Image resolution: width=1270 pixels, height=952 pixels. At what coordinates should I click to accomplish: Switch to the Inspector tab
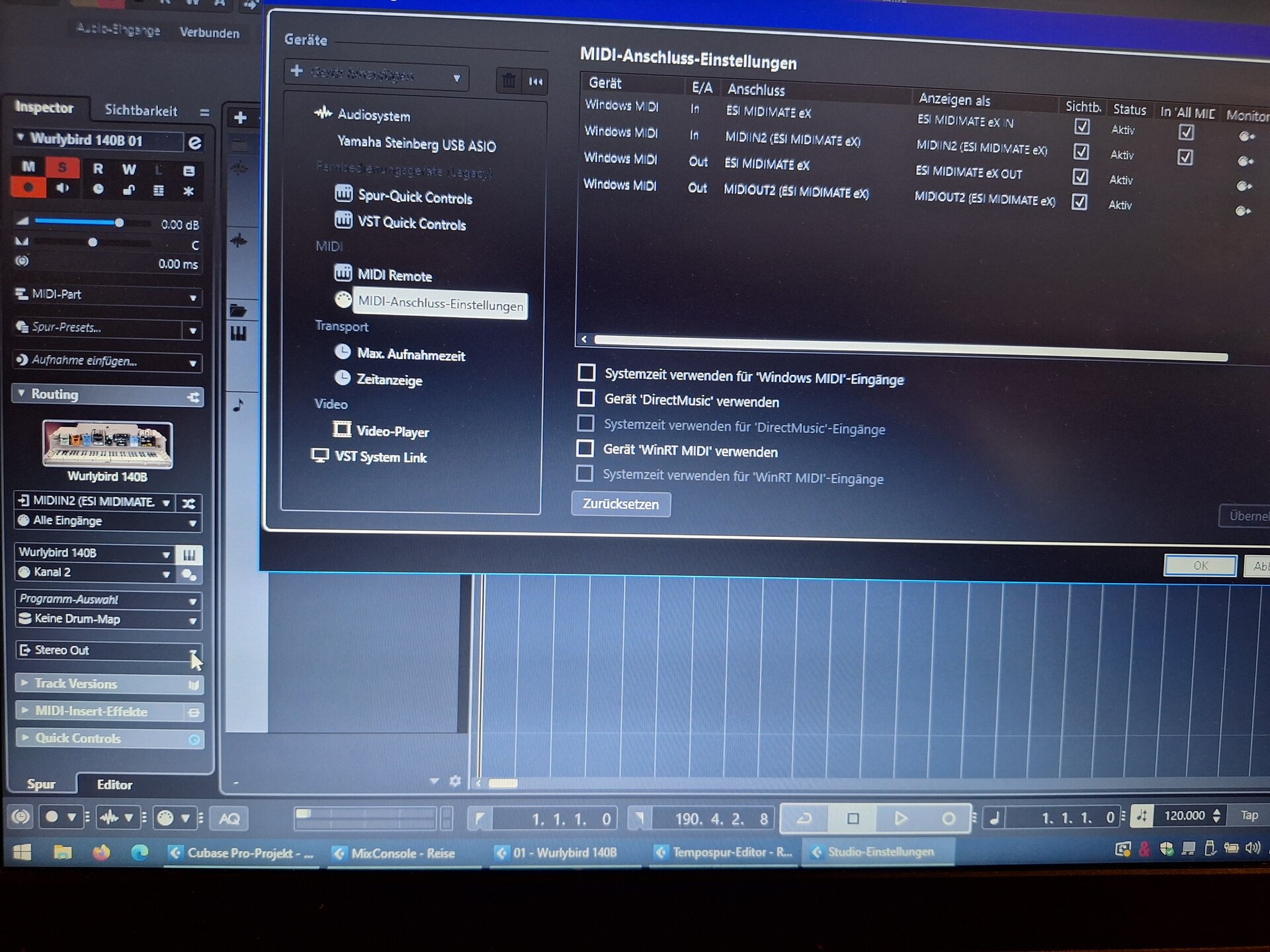pyautogui.click(x=44, y=107)
